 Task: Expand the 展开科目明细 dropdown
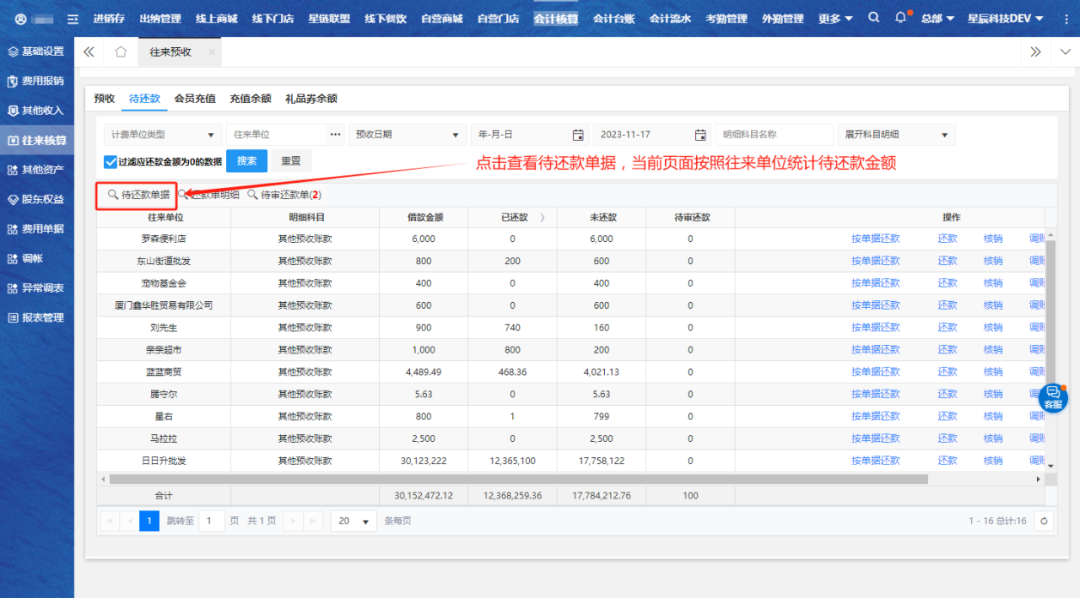(x=897, y=135)
